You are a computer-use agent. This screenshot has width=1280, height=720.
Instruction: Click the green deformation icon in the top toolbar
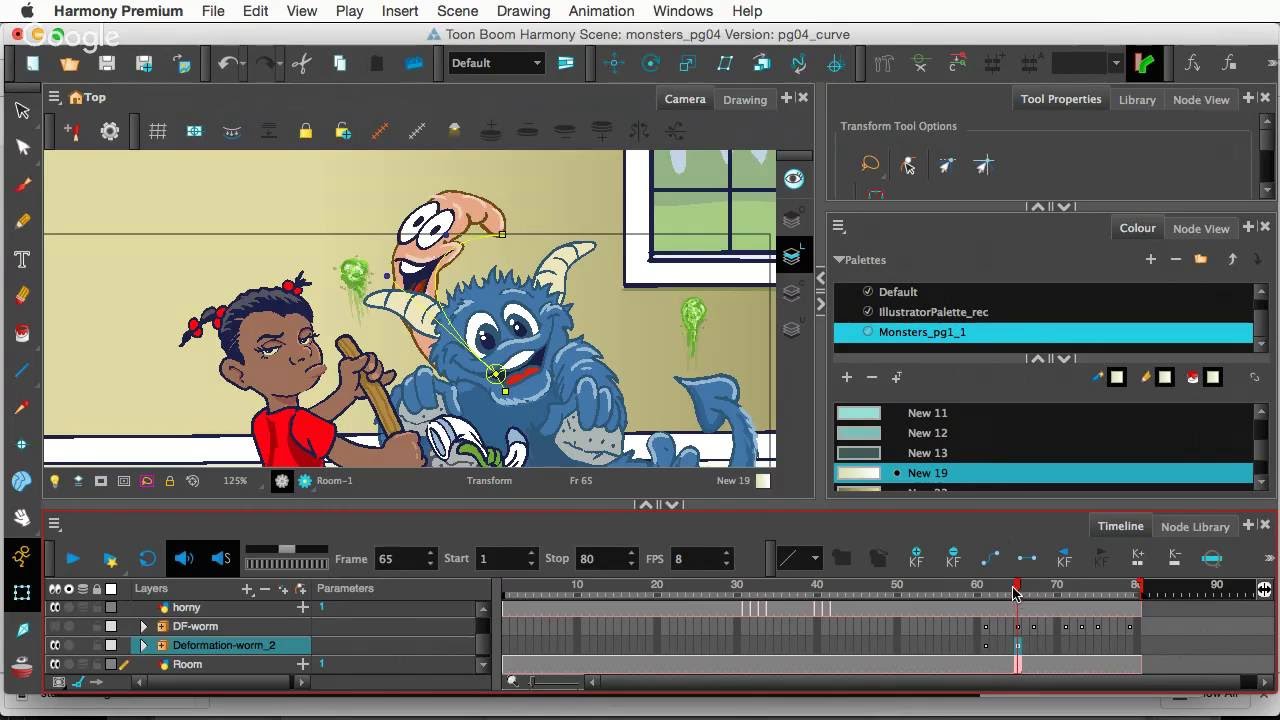pos(1145,63)
